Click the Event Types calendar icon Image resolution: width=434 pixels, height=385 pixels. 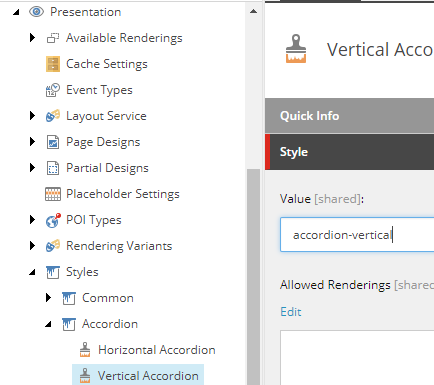click(x=53, y=90)
